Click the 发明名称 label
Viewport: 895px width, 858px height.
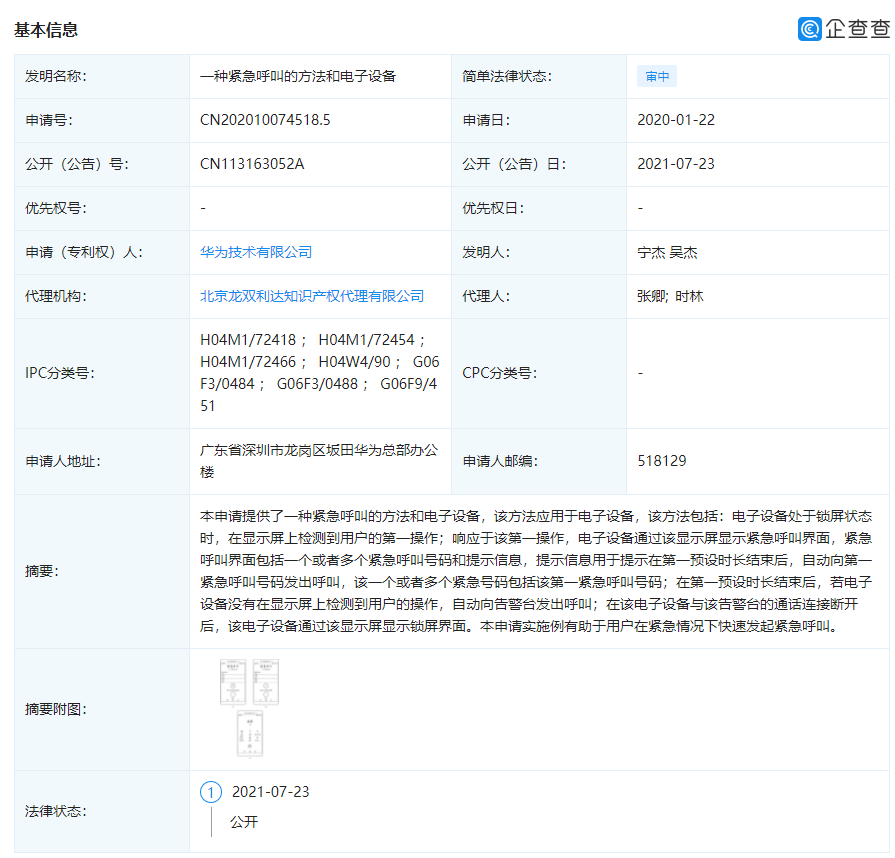click(55, 76)
